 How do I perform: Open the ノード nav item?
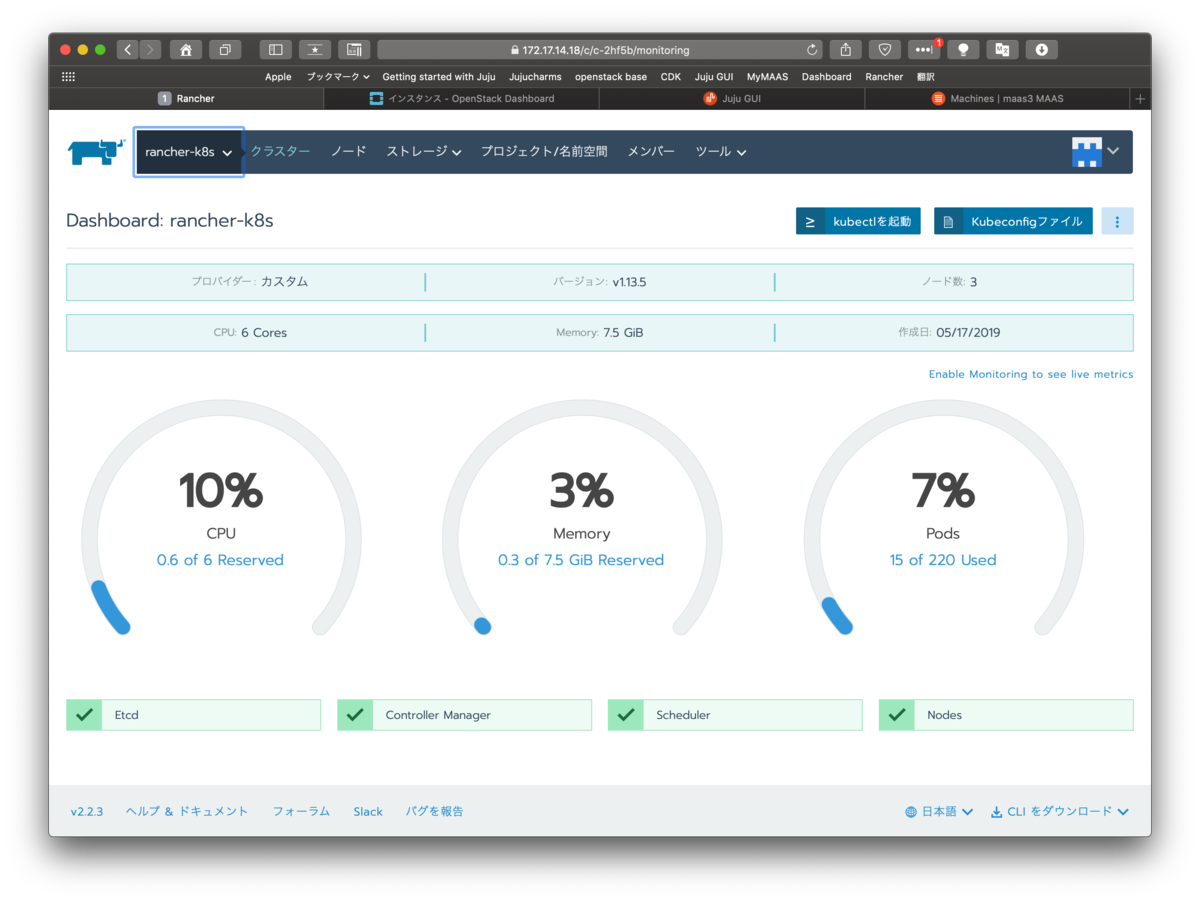pyautogui.click(x=348, y=152)
